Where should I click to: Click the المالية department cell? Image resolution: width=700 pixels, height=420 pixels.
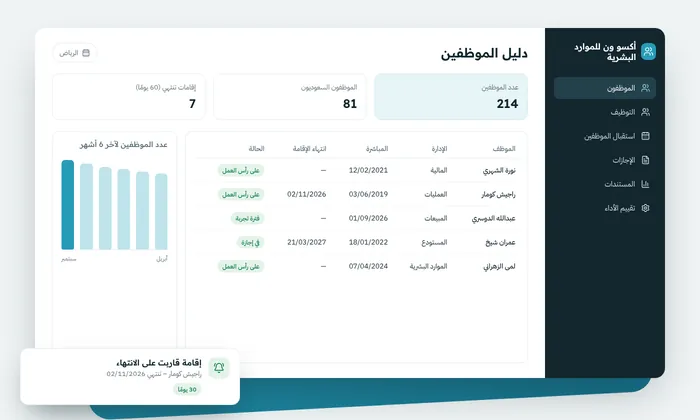[x=438, y=170]
